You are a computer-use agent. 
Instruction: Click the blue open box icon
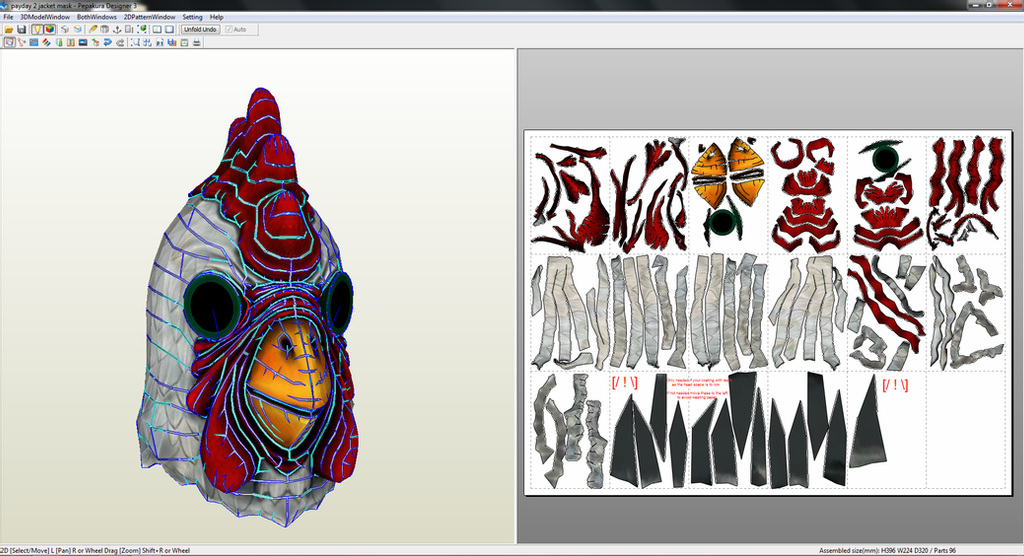(78, 29)
